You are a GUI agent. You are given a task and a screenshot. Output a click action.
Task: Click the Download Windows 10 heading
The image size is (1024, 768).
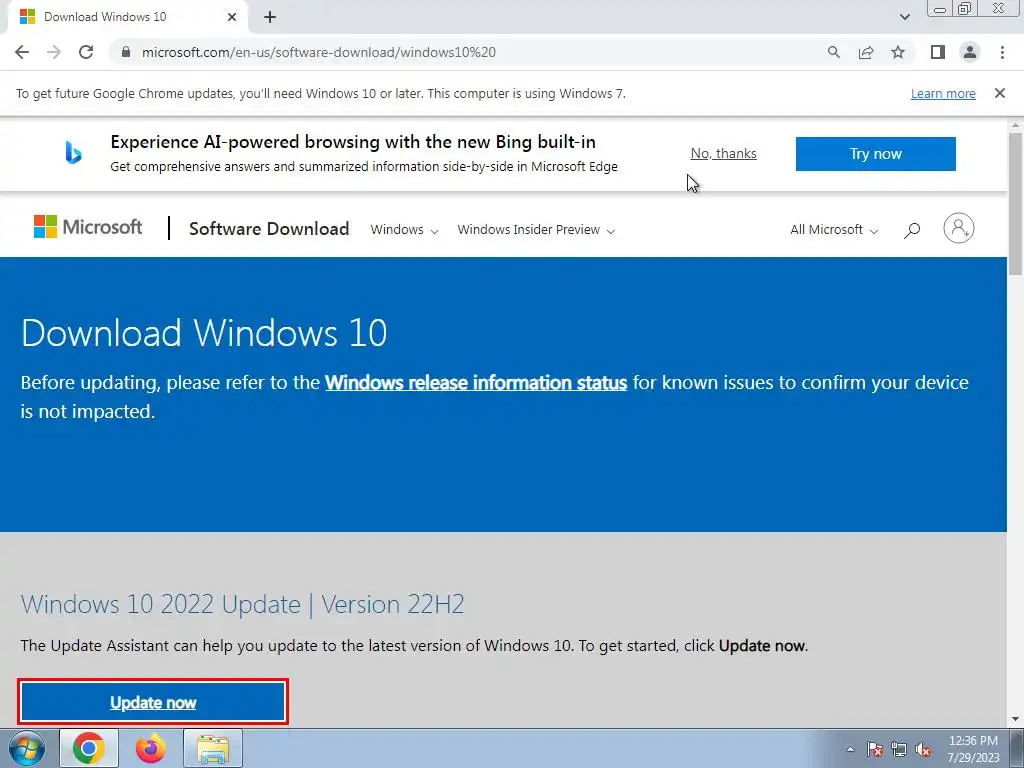pyautogui.click(x=204, y=332)
